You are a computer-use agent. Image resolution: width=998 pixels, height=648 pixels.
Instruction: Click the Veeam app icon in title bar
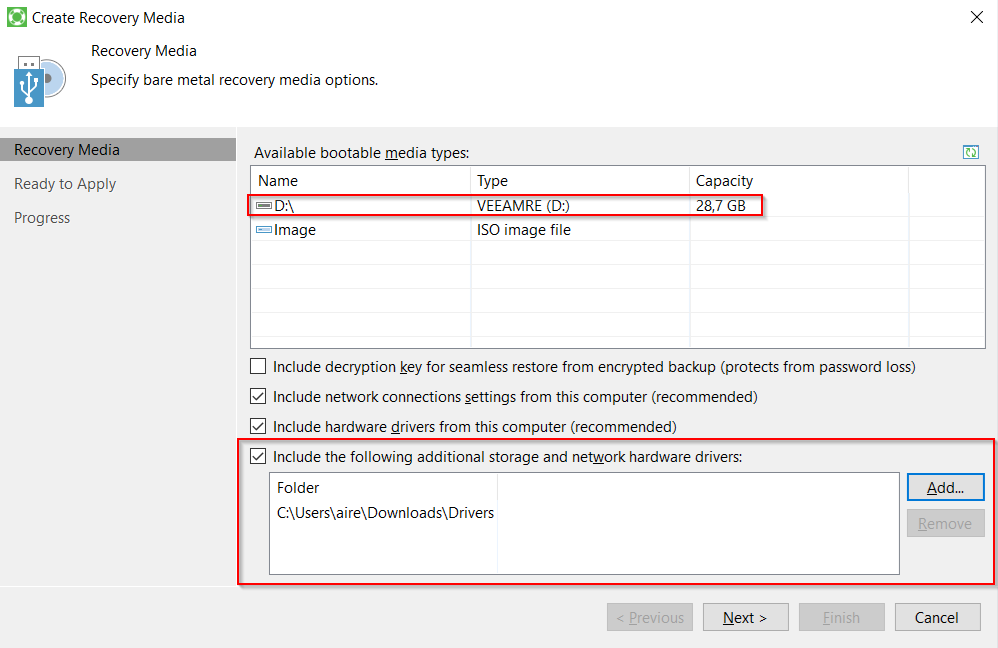tap(16, 17)
